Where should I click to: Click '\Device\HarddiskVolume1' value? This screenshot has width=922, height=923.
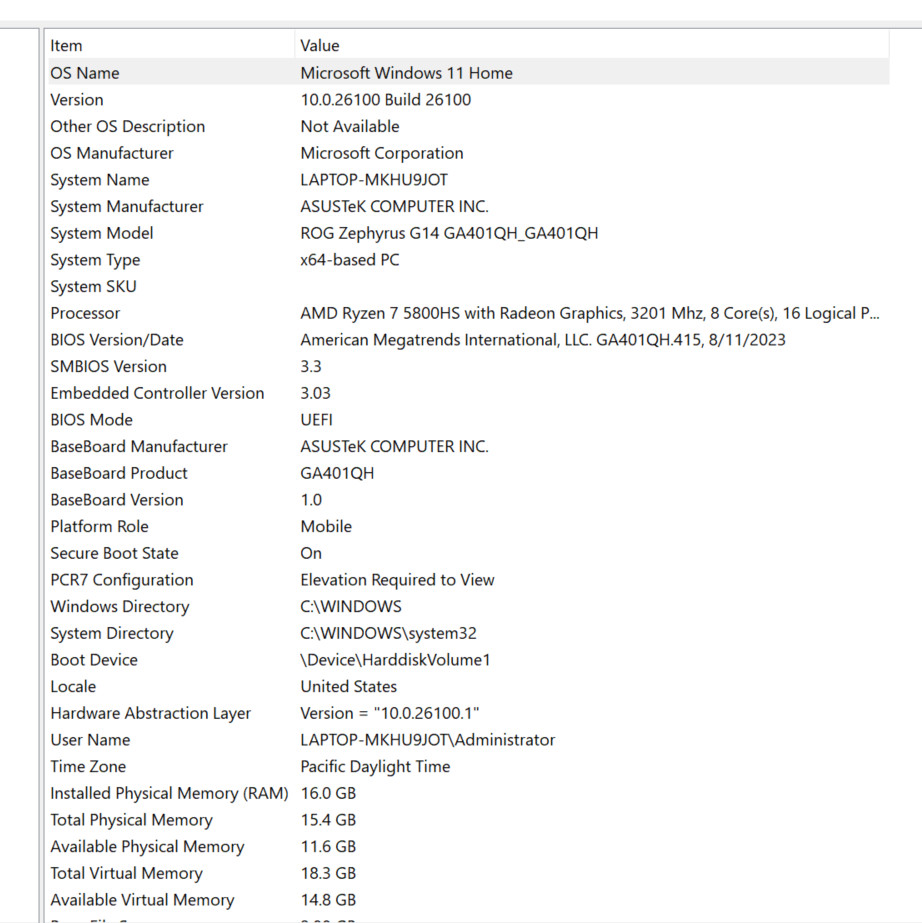point(395,660)
